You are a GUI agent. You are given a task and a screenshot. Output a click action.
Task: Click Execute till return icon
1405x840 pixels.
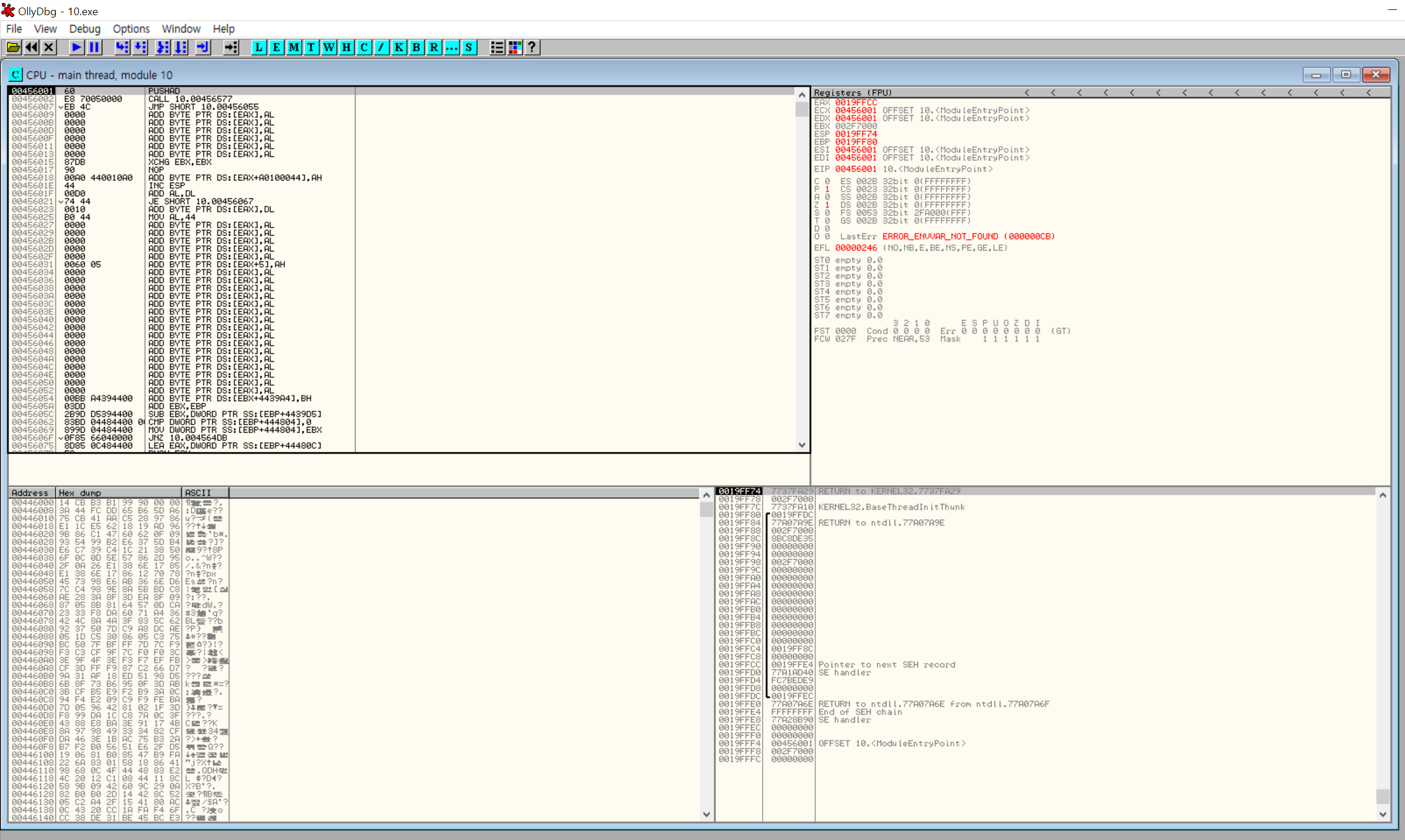[x=202, y=47]
